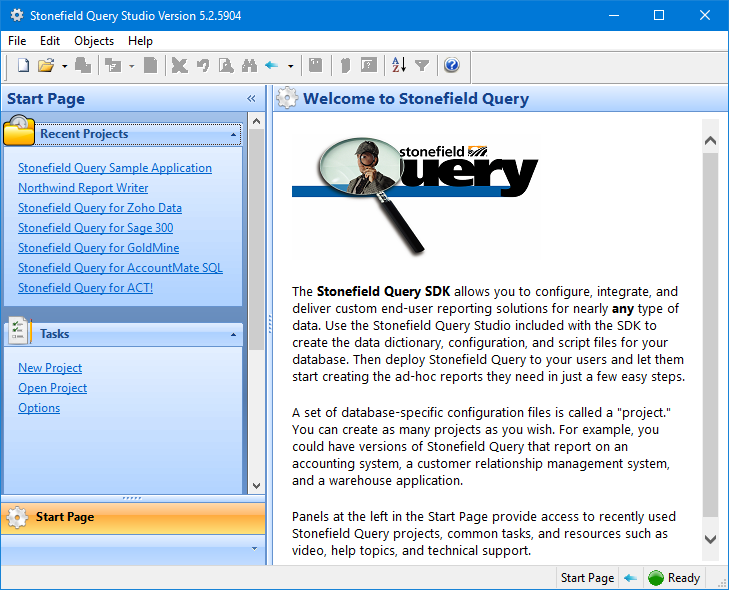
Task: Open the dropdown arrow beside the Back arrow
Action: point(290,67)
